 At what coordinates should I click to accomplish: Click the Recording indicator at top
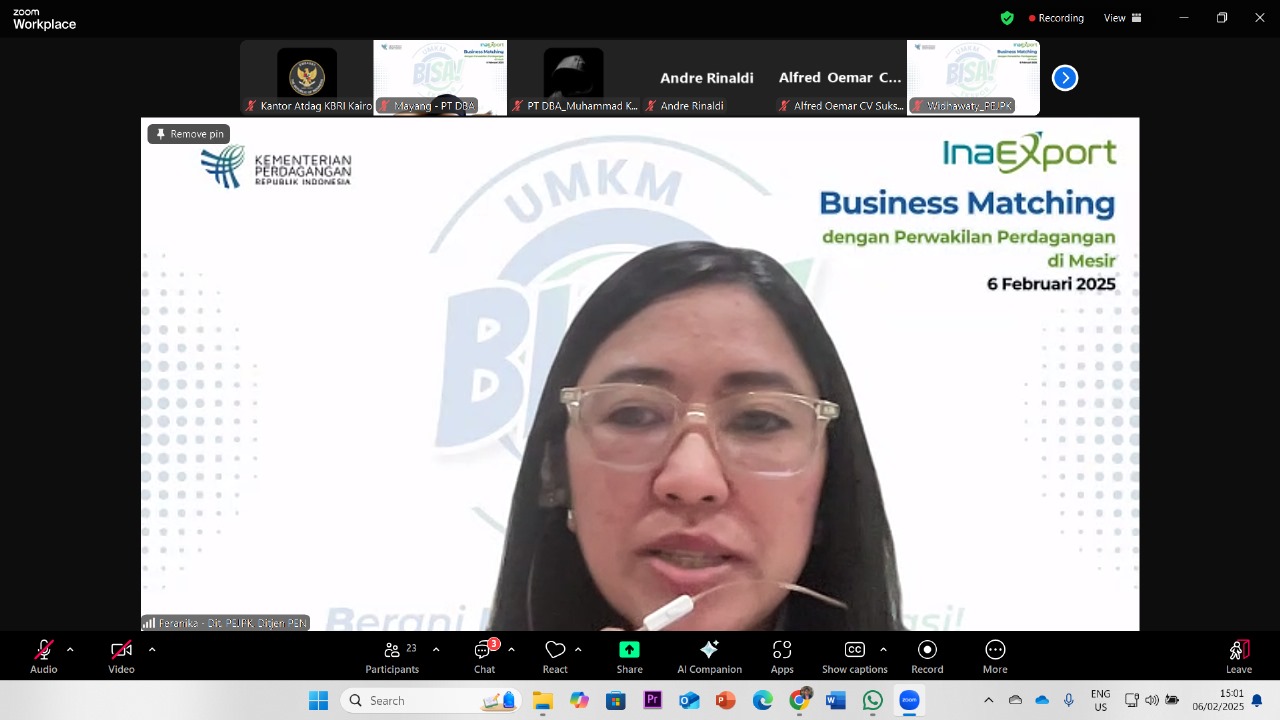coord(1056,18)
